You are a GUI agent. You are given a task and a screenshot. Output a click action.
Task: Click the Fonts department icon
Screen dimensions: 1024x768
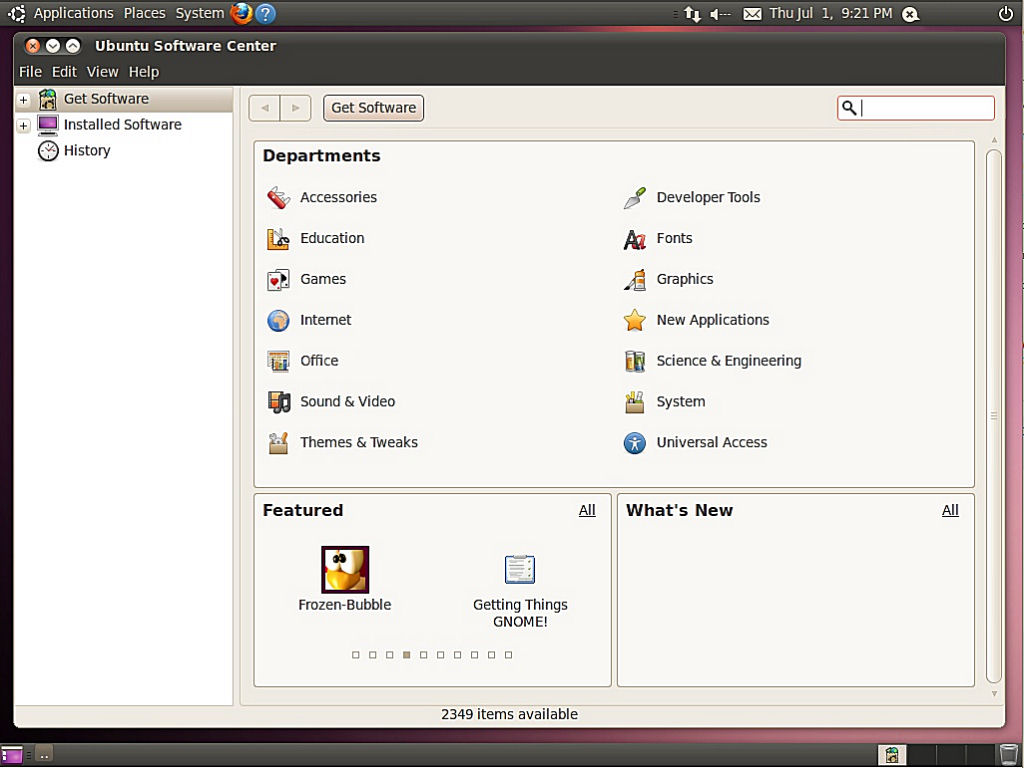[x=634, y=239]
